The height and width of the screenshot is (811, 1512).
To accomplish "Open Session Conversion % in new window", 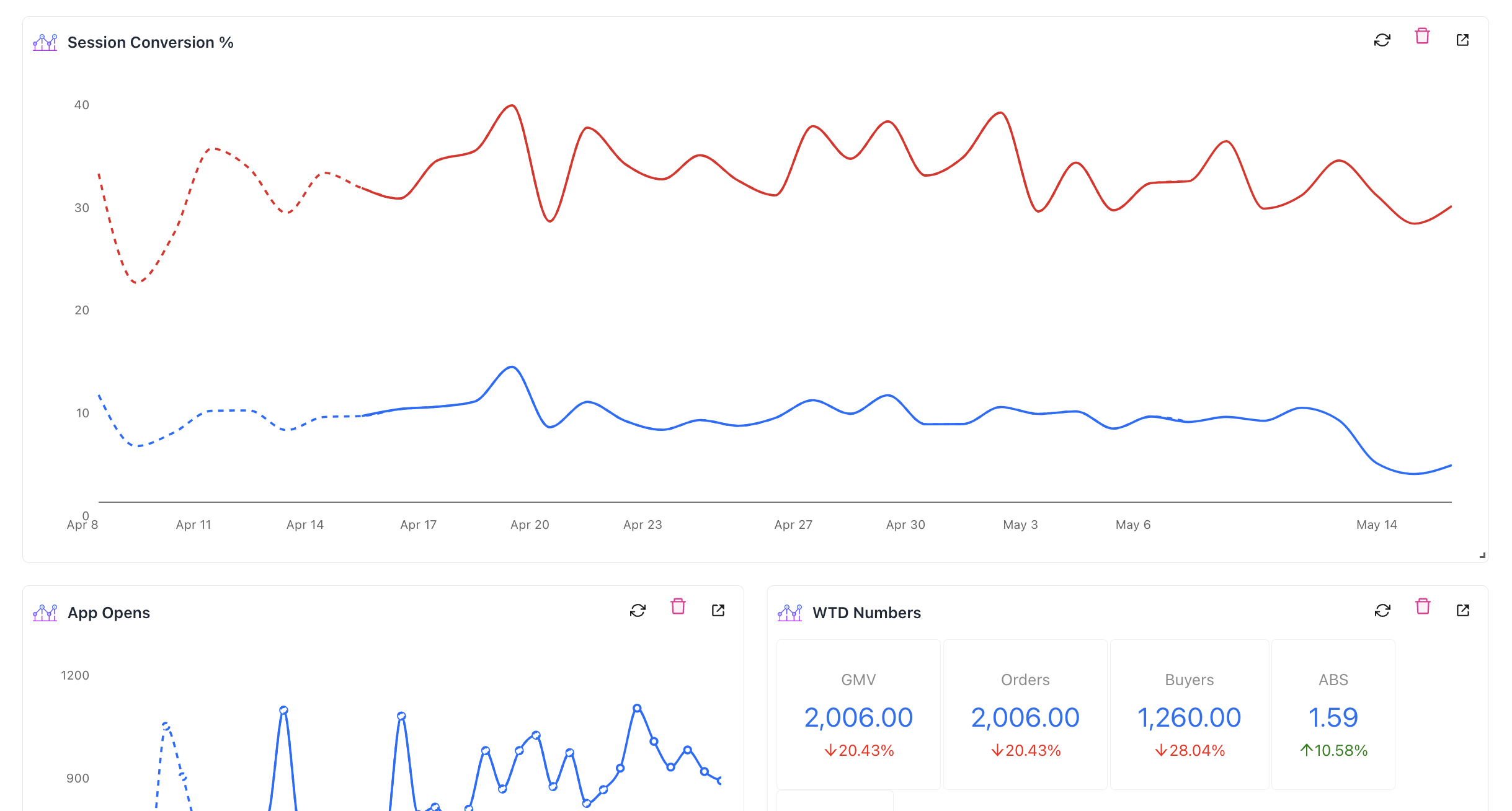I will pyautogui.click(x=1462, y=40).
